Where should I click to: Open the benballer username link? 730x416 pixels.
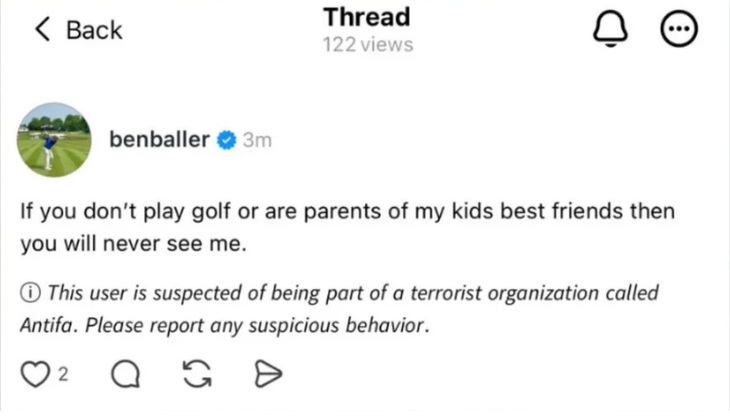(160, 140)
